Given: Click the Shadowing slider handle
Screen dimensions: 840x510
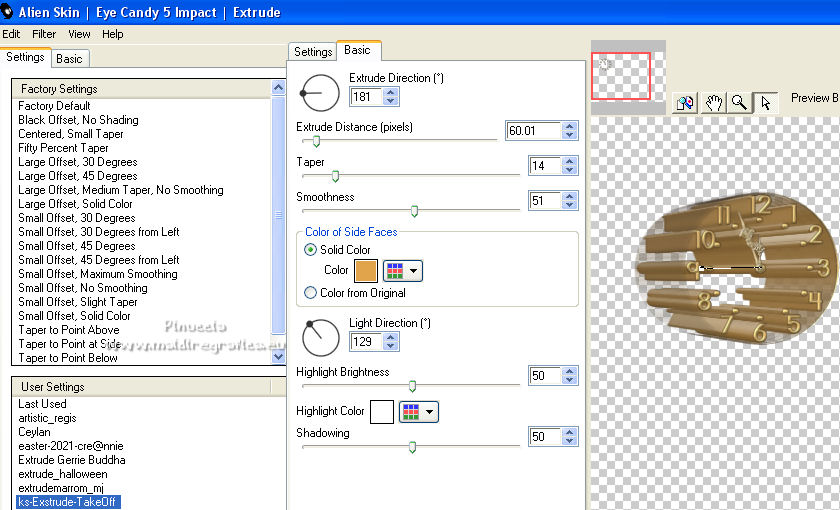Looking at the screenshot, I should [412, 447].
